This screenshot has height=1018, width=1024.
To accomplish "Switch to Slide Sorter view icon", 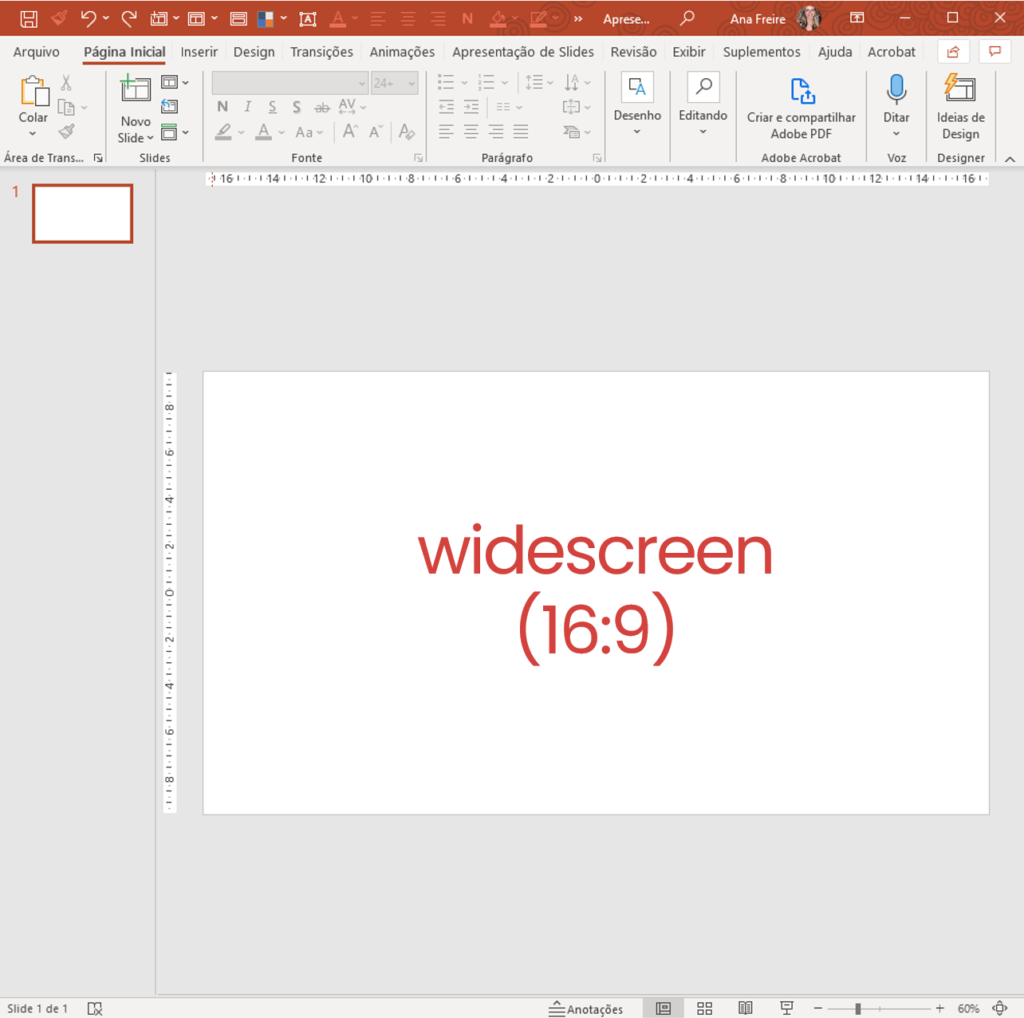I will point(704,1008).
